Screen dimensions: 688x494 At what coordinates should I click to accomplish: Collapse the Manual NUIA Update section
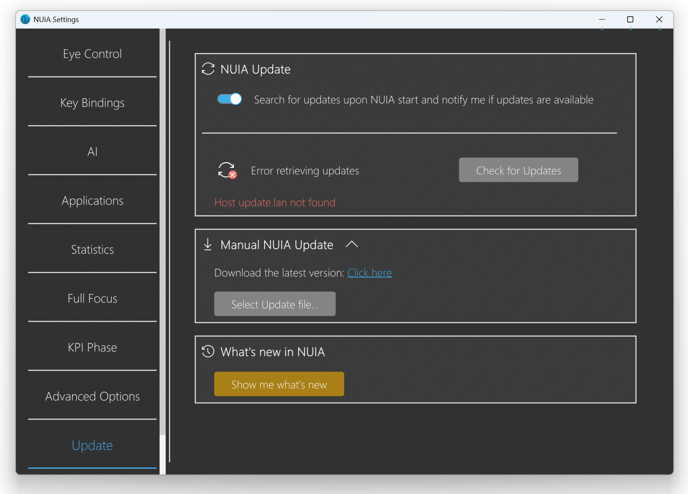pyautogui.click(x=352, y=244)
